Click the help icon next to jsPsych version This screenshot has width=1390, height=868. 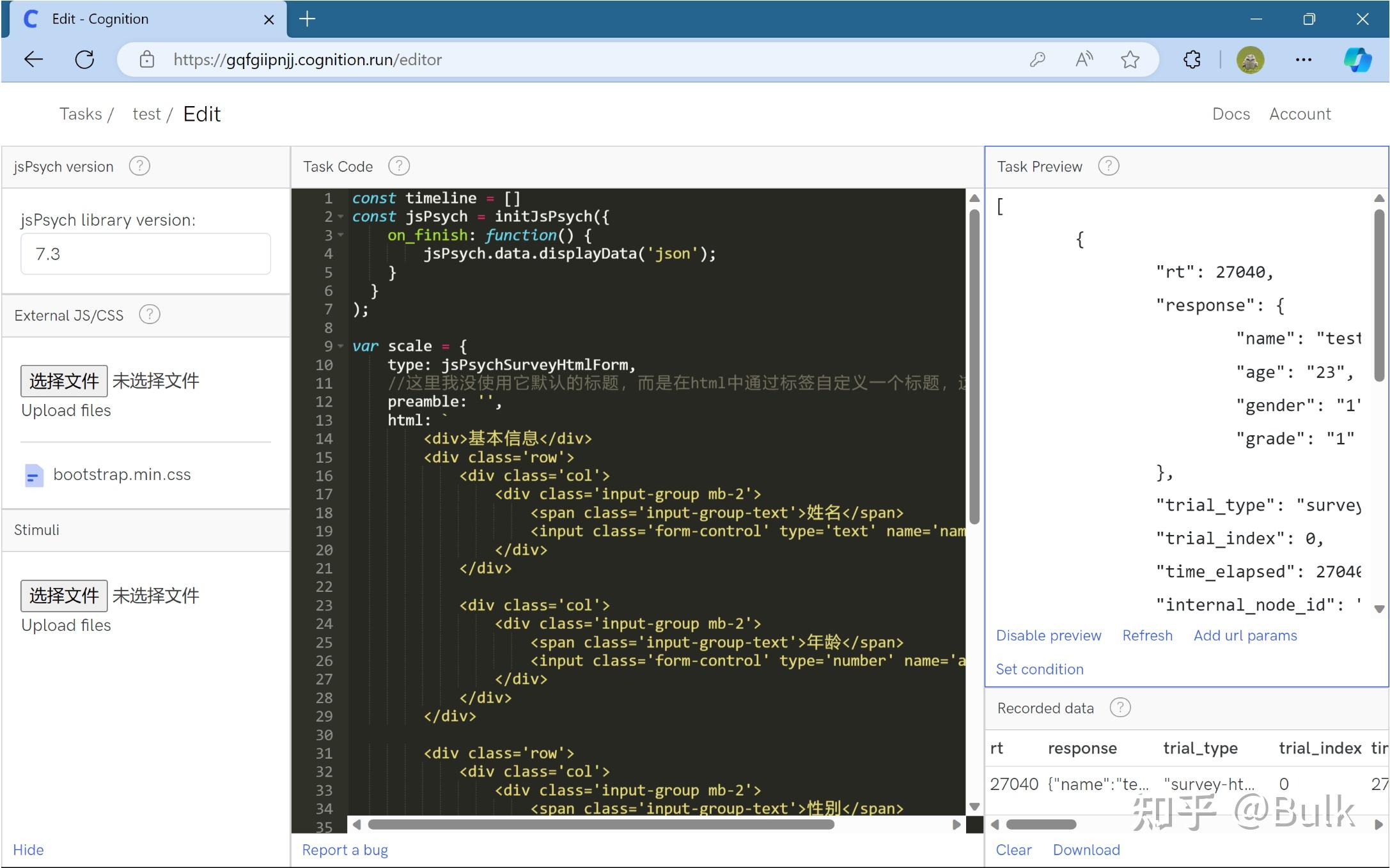tap(139, 166)
